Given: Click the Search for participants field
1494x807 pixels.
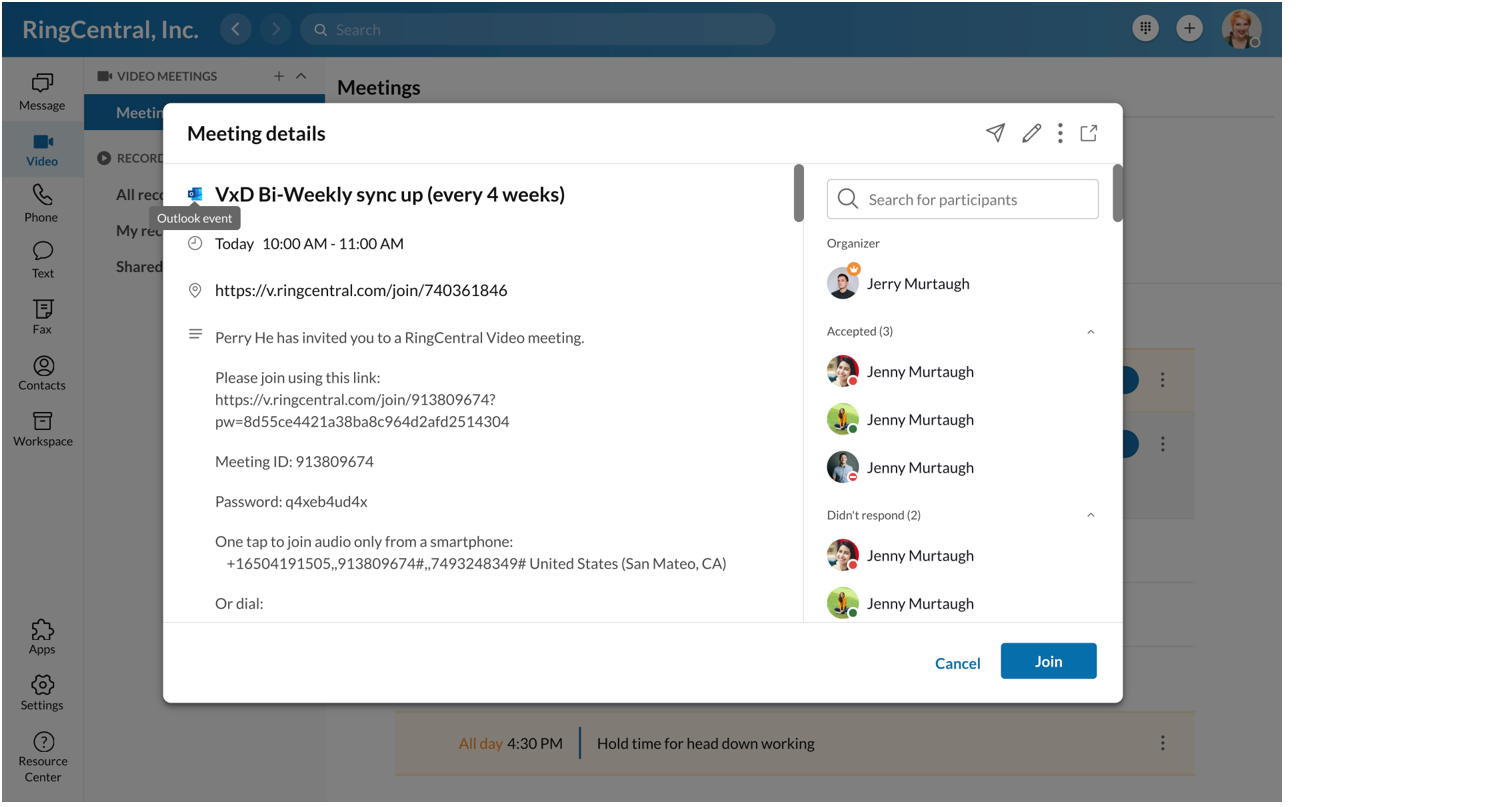Looking at the screenshot, I should [x=962, y=199].
